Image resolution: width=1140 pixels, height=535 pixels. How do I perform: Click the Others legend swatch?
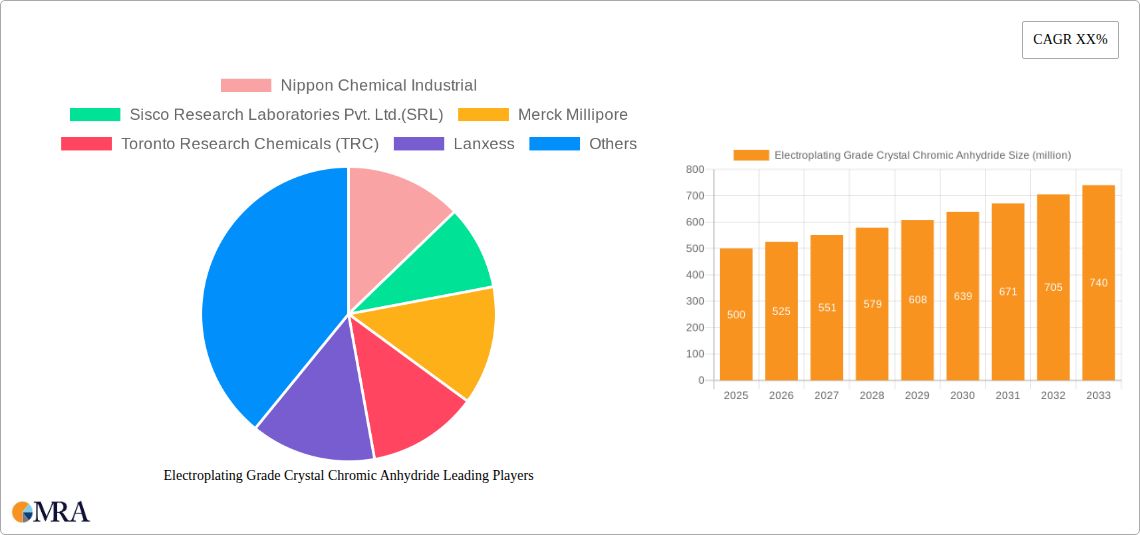(x=555, y=144)
